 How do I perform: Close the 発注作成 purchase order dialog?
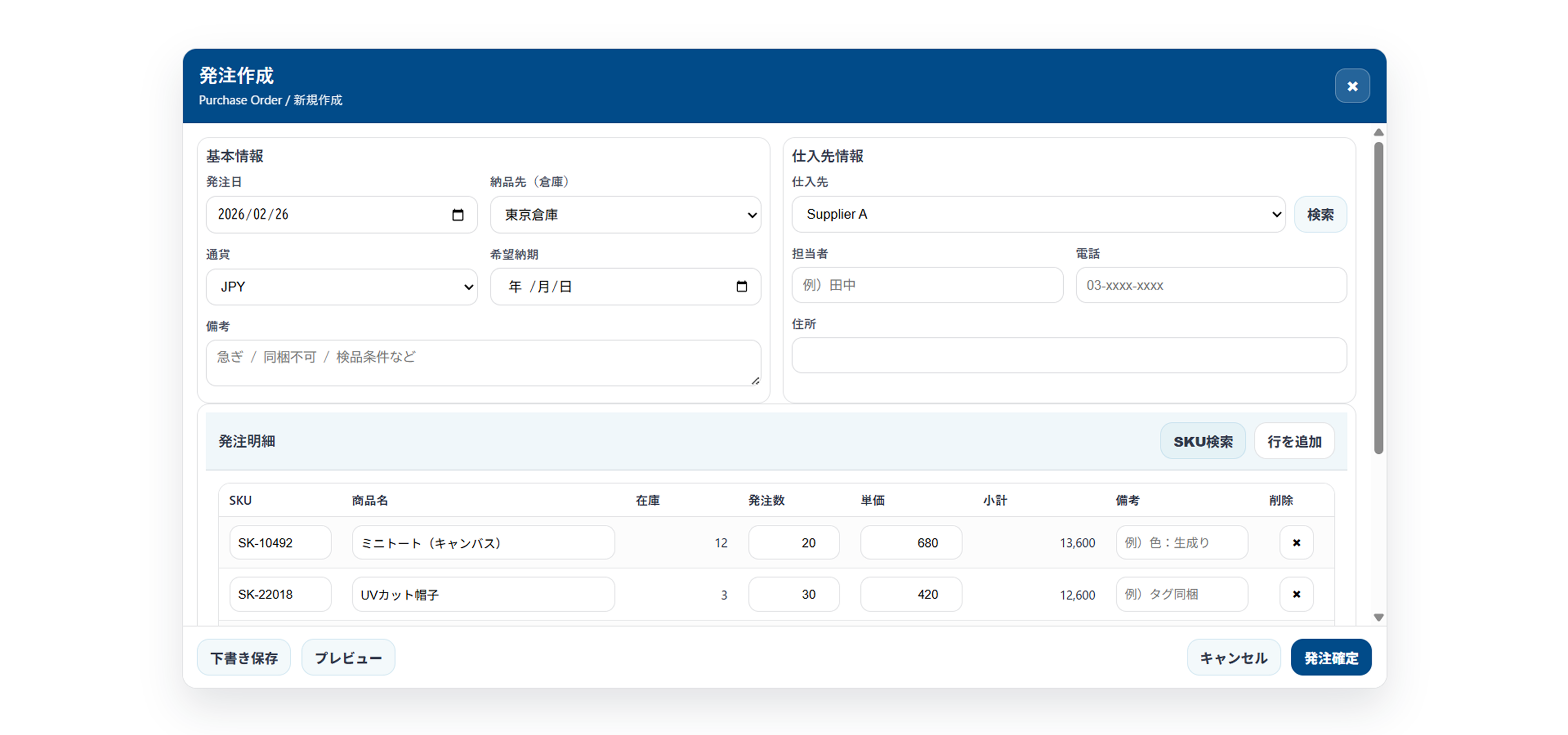(x=1352, y=86)
